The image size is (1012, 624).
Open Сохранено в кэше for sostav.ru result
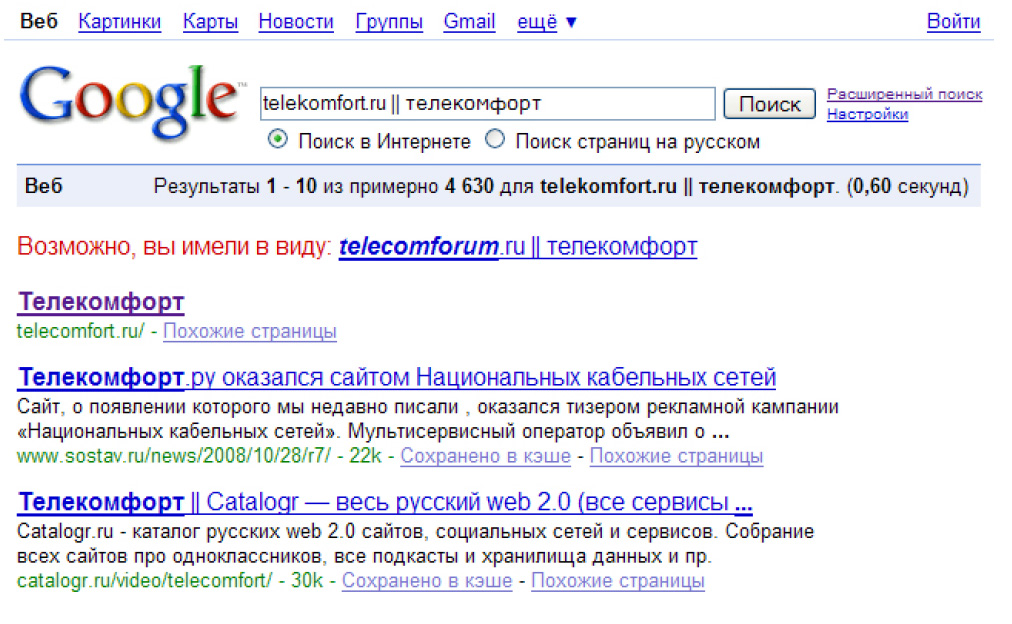pyautogui.click(x=485, y=456)
